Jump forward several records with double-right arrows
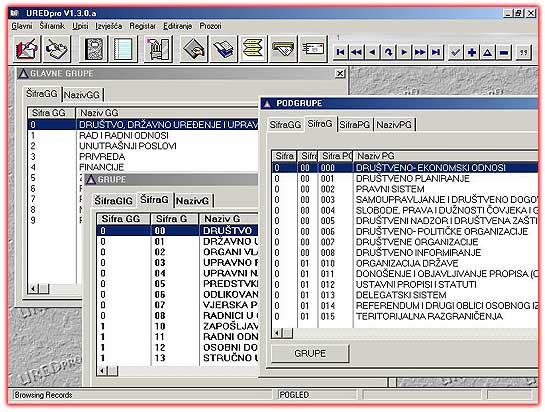This screenshot has width=545, height=412. coord(420,52)
